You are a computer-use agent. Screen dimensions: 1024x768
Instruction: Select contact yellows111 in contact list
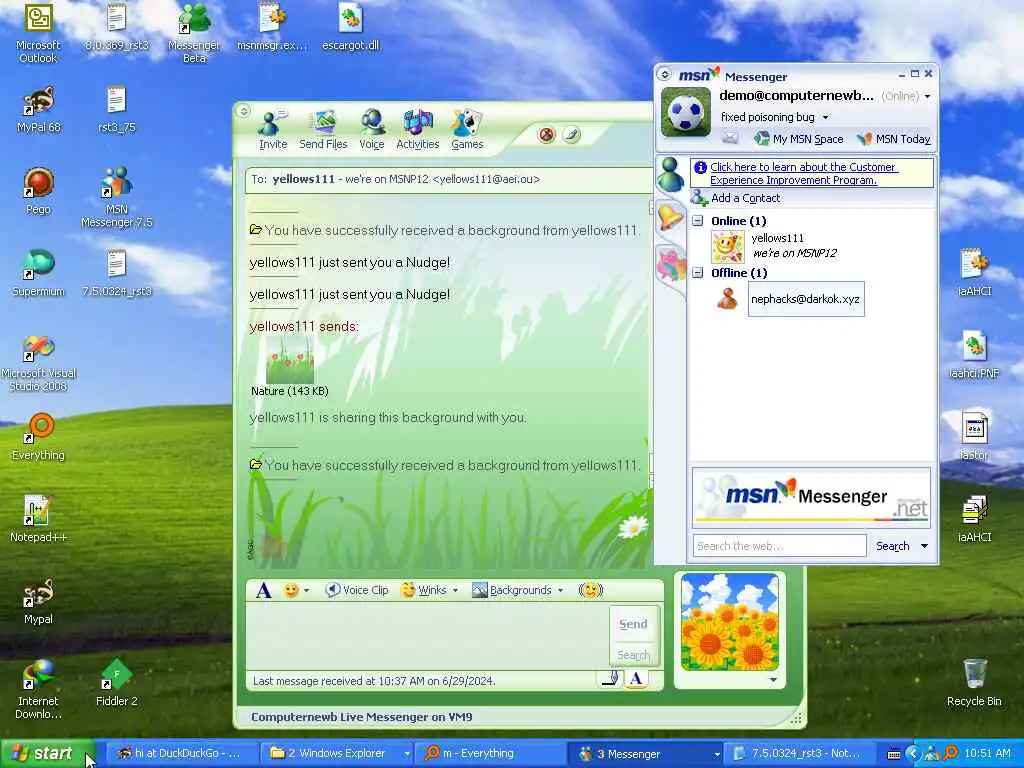tap(774, 246)
